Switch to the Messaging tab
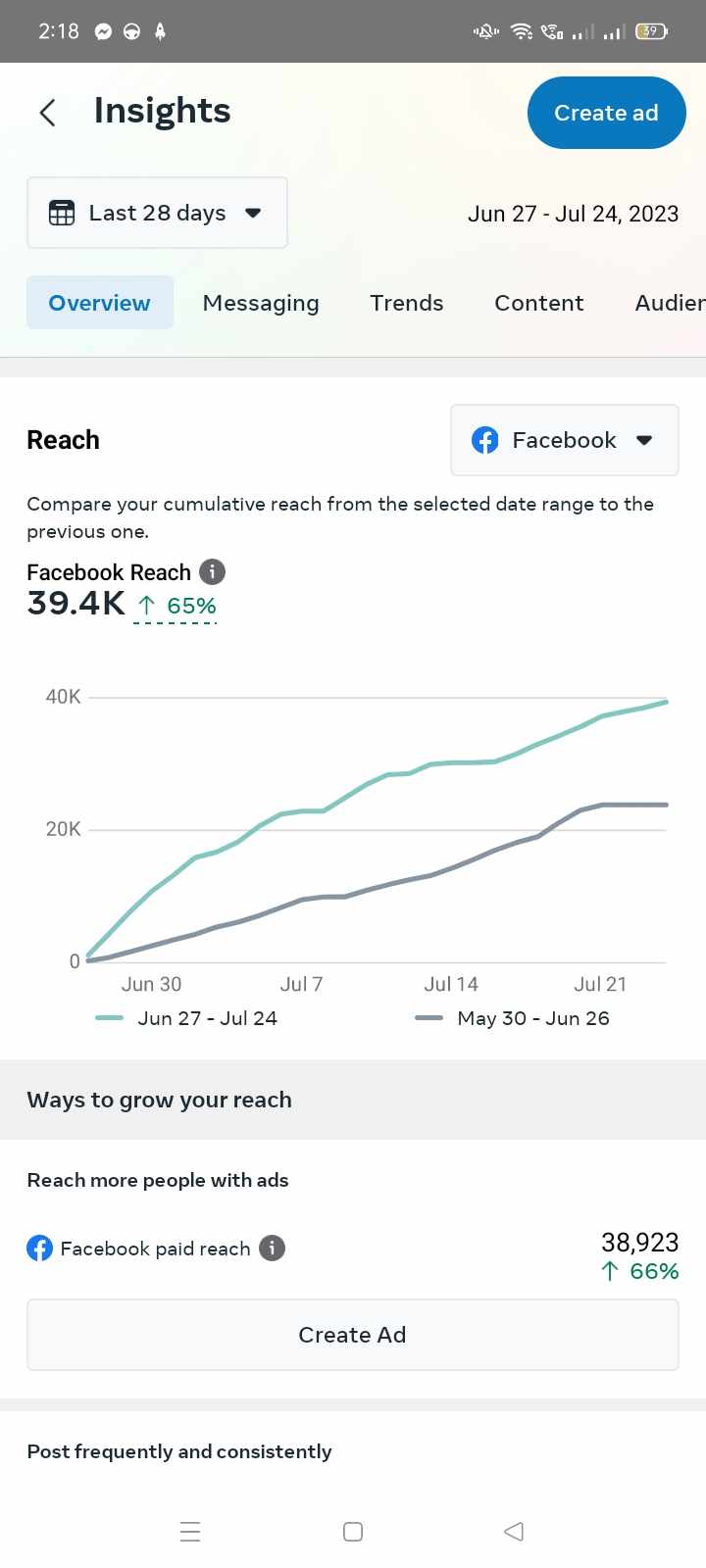 pos(261,303)
